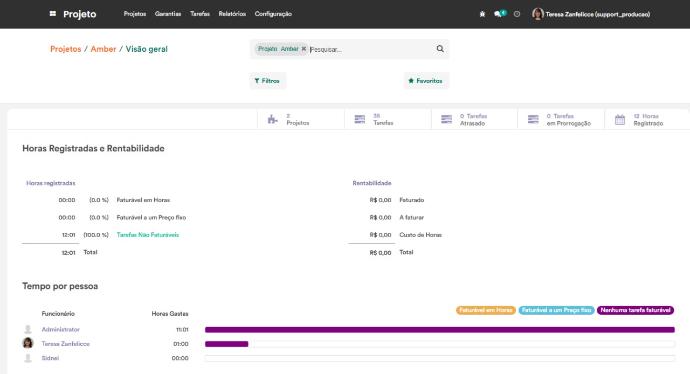This screenshot has width=690, height=374.
Task: Focus the Pesquisar search field
Action: tap(371, 49)
